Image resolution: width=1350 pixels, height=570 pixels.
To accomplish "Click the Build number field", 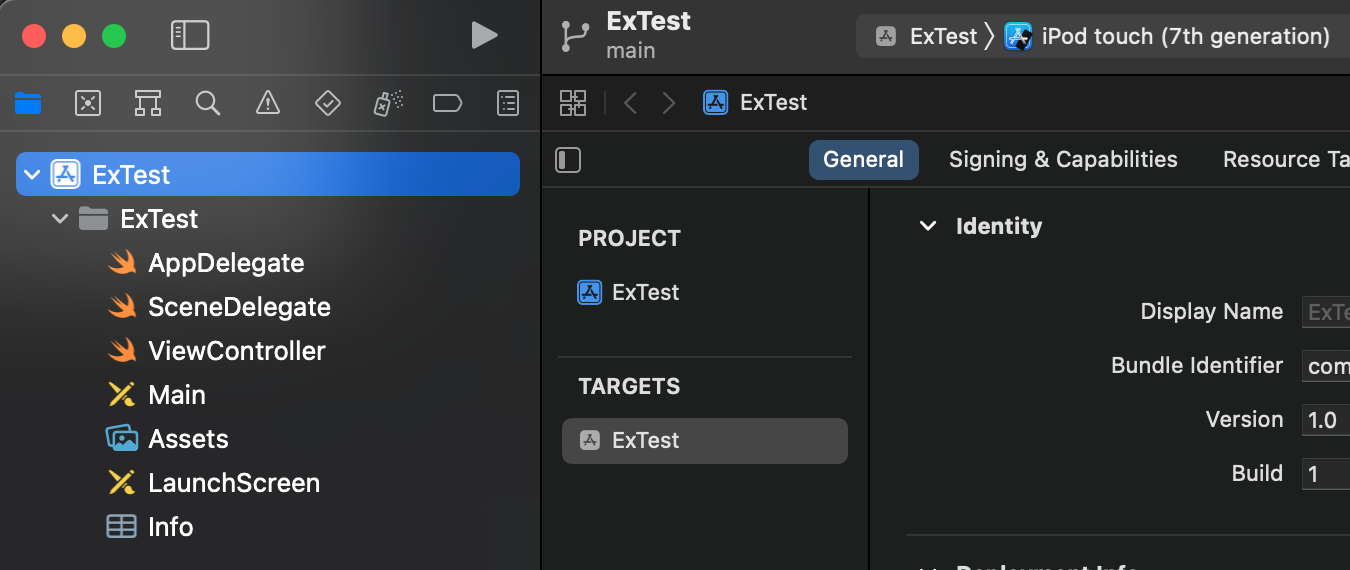I will [x=1326, y=474].
